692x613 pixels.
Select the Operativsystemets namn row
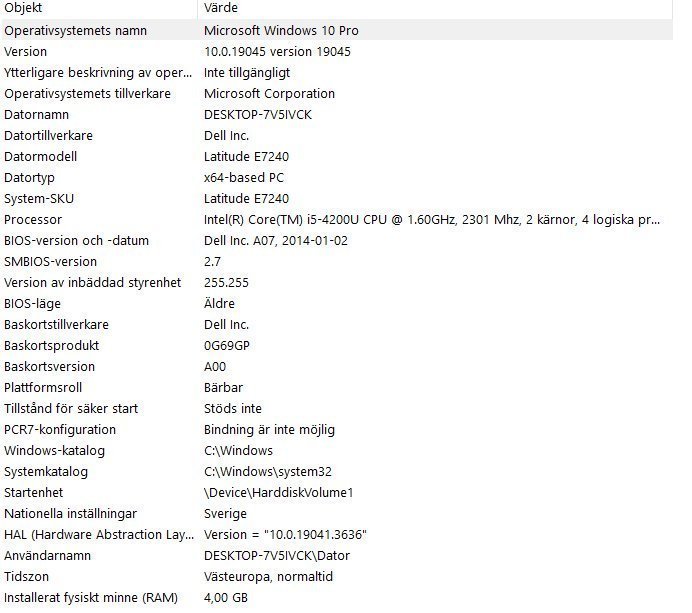(90, 31)
